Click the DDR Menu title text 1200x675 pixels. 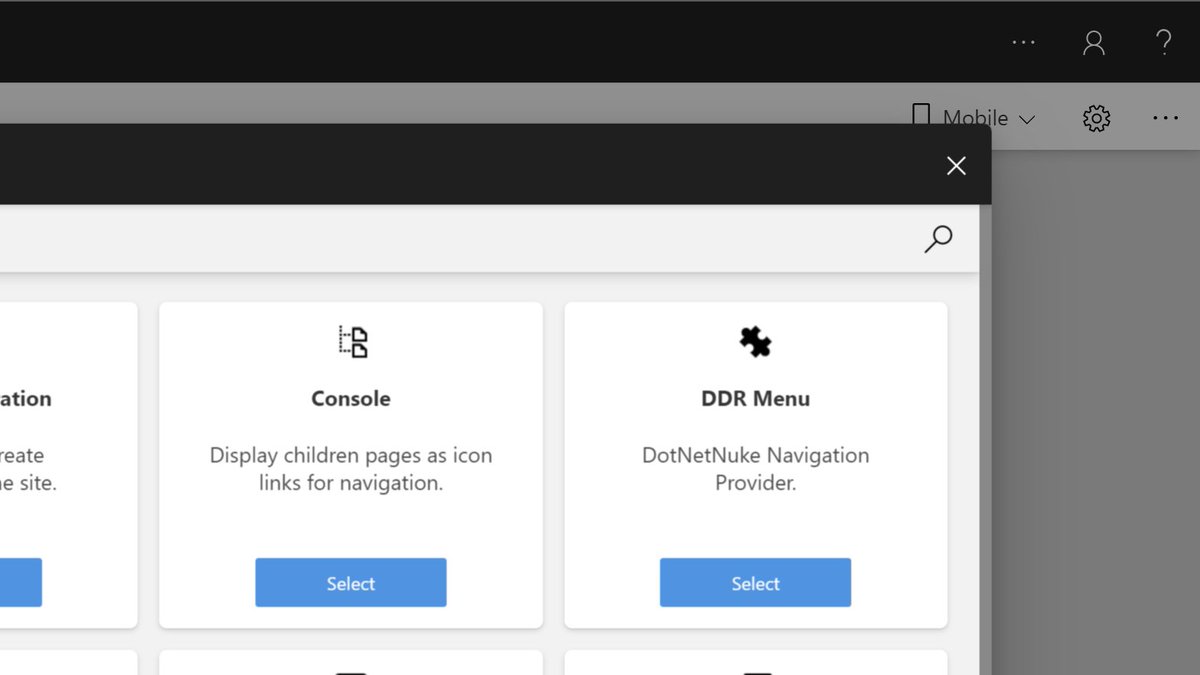(x=755, y=398)
